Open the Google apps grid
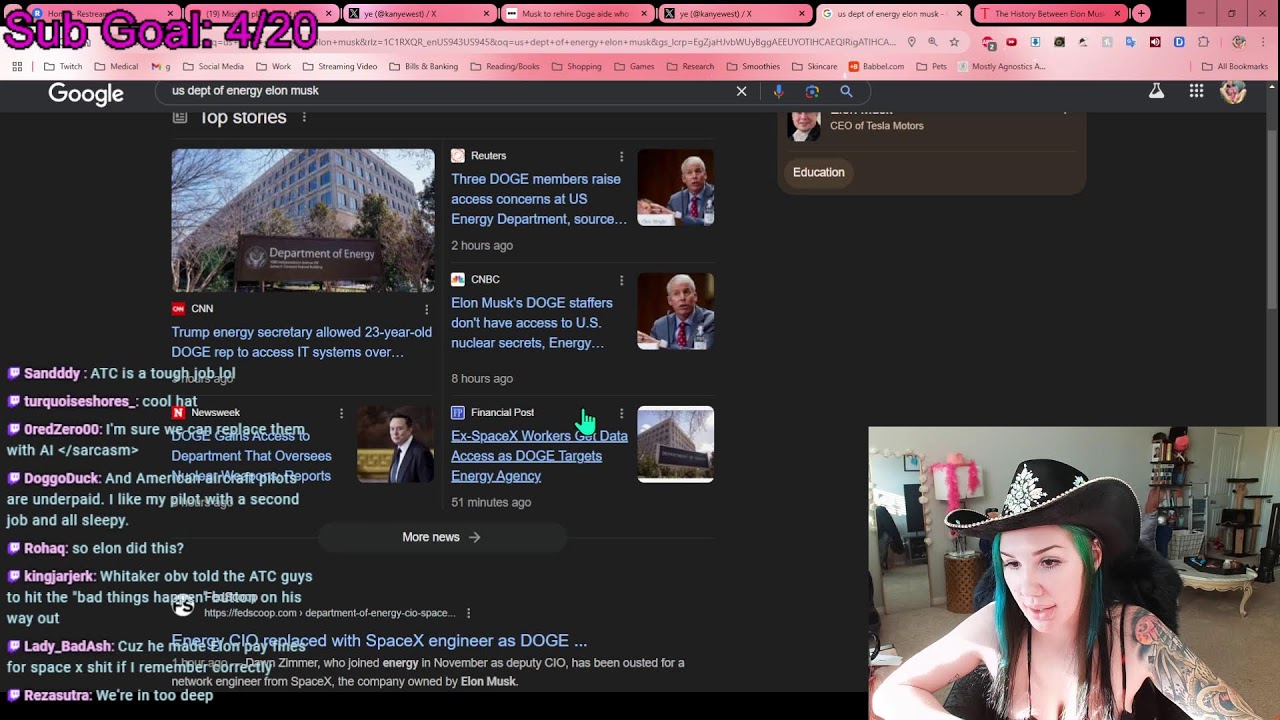This screenshot has height=720, width=1280. pos(1196,91)
